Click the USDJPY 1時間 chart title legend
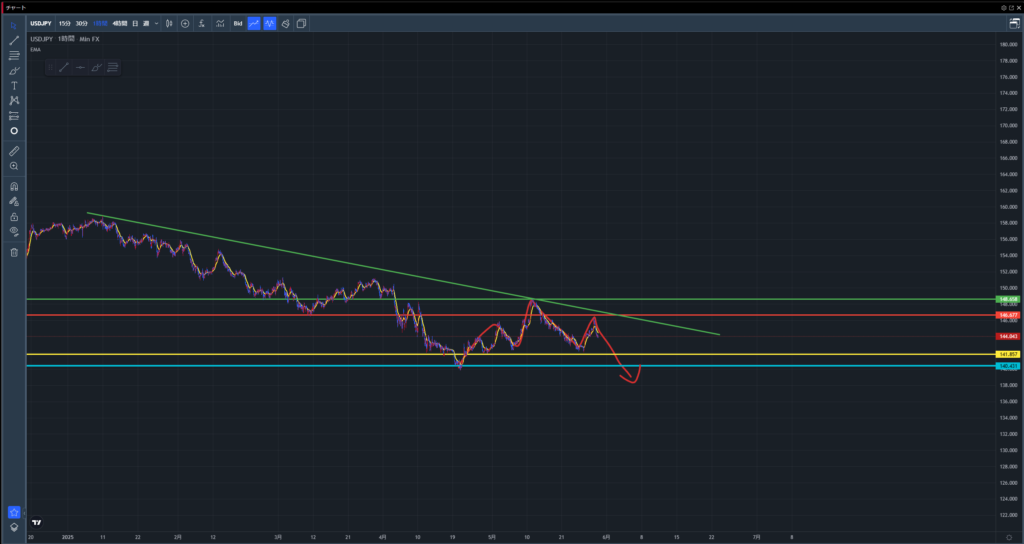 [65, 39]
